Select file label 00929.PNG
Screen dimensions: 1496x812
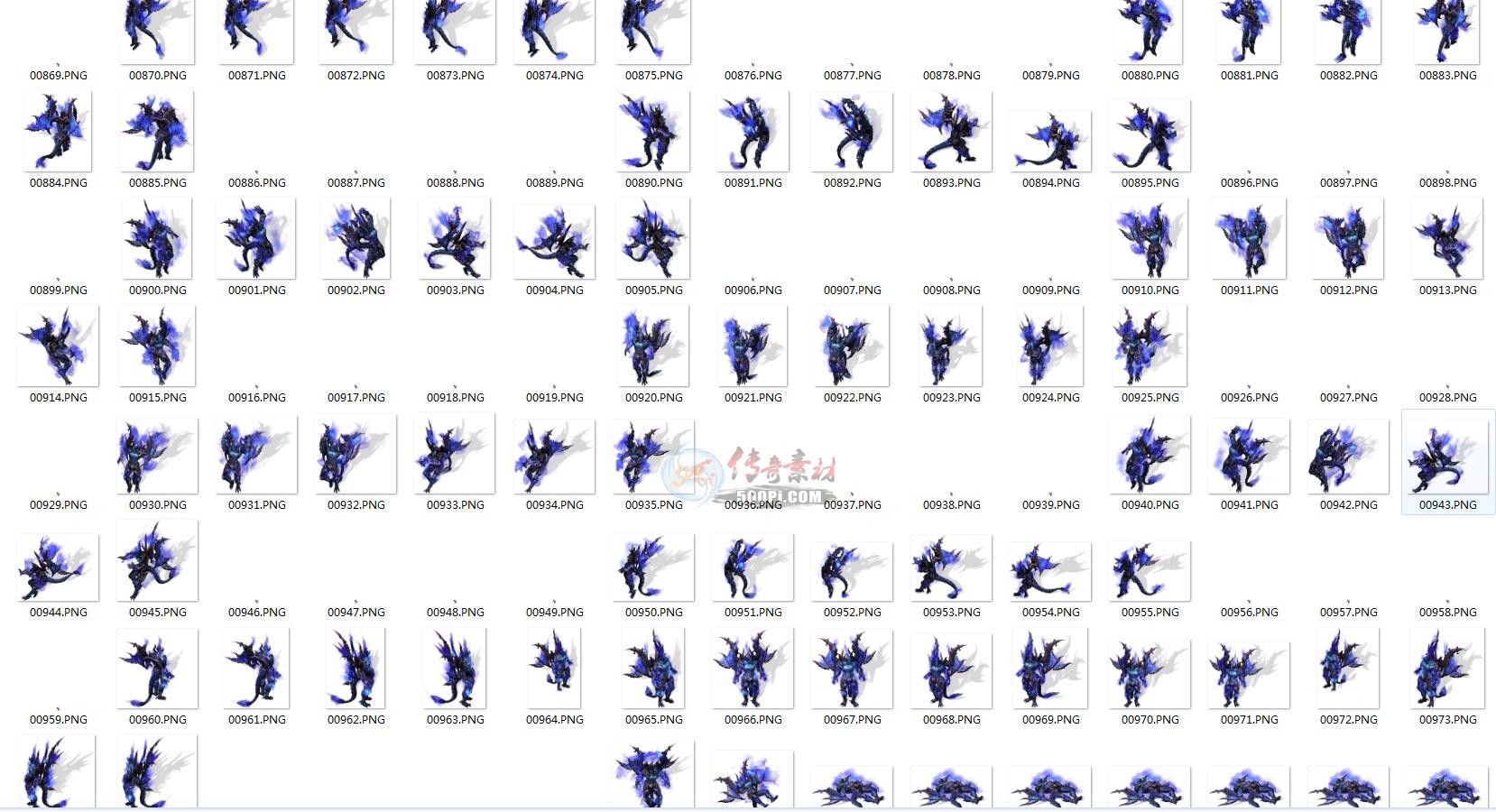(x=59, y=505)
